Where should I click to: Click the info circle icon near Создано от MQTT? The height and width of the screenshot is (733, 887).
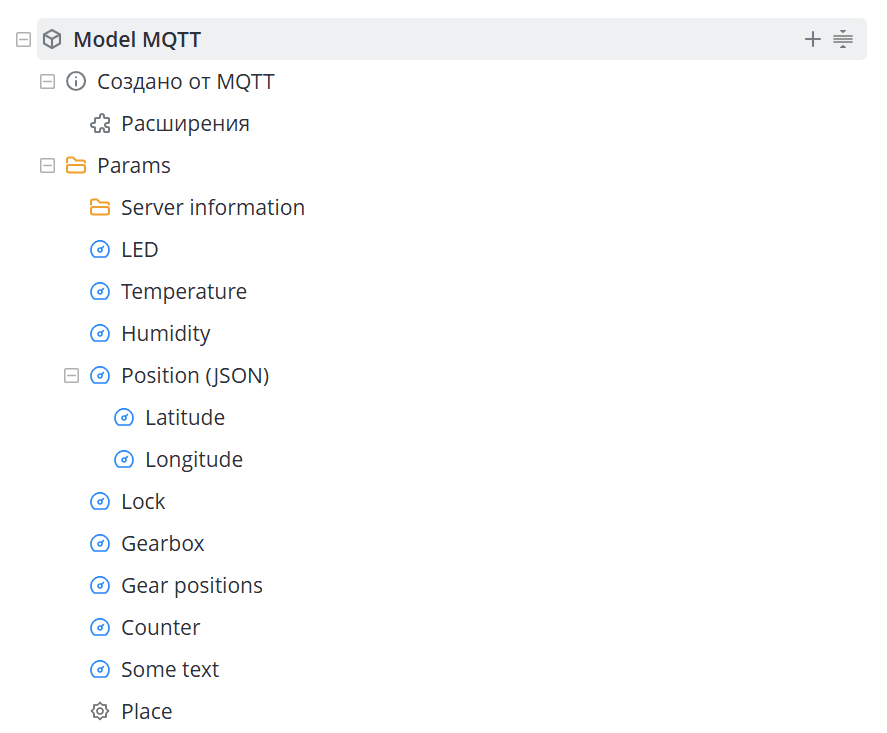coord(76,81)
